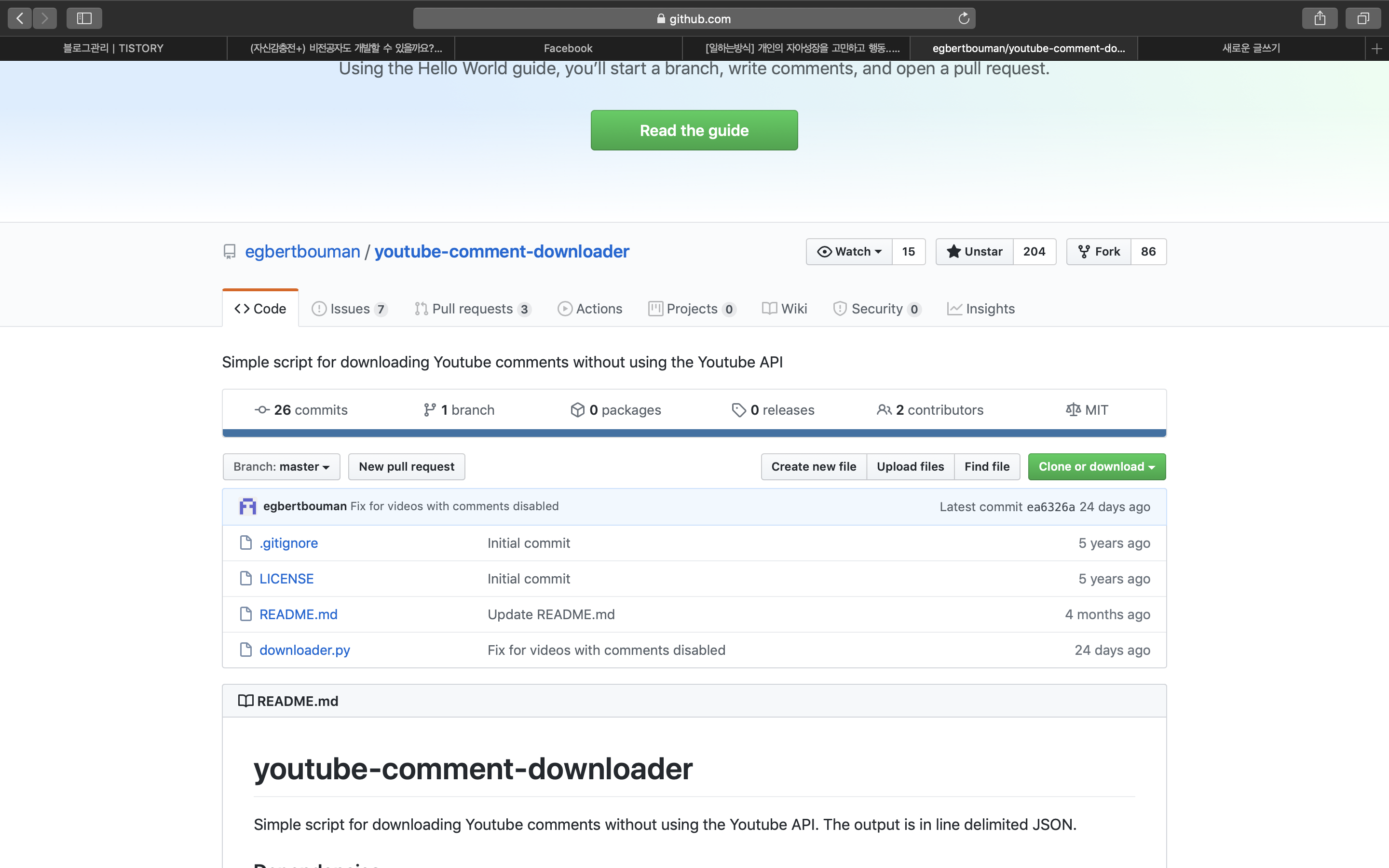The image size is (1389, 868).
Task: Click the blue language stats bar
Action: [x=694, y=433]
